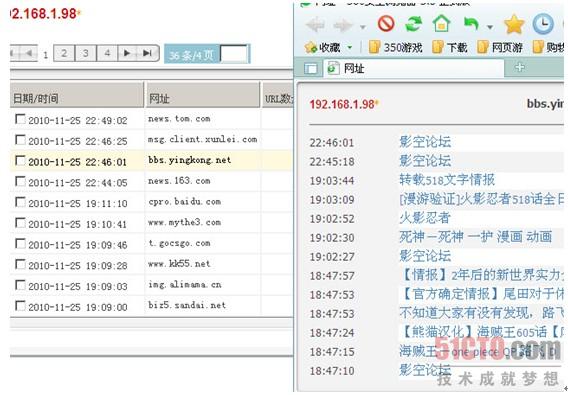Select timestamp 2010-11-25 19:09:00
The image size is (568, 395).
pos(78,307)
